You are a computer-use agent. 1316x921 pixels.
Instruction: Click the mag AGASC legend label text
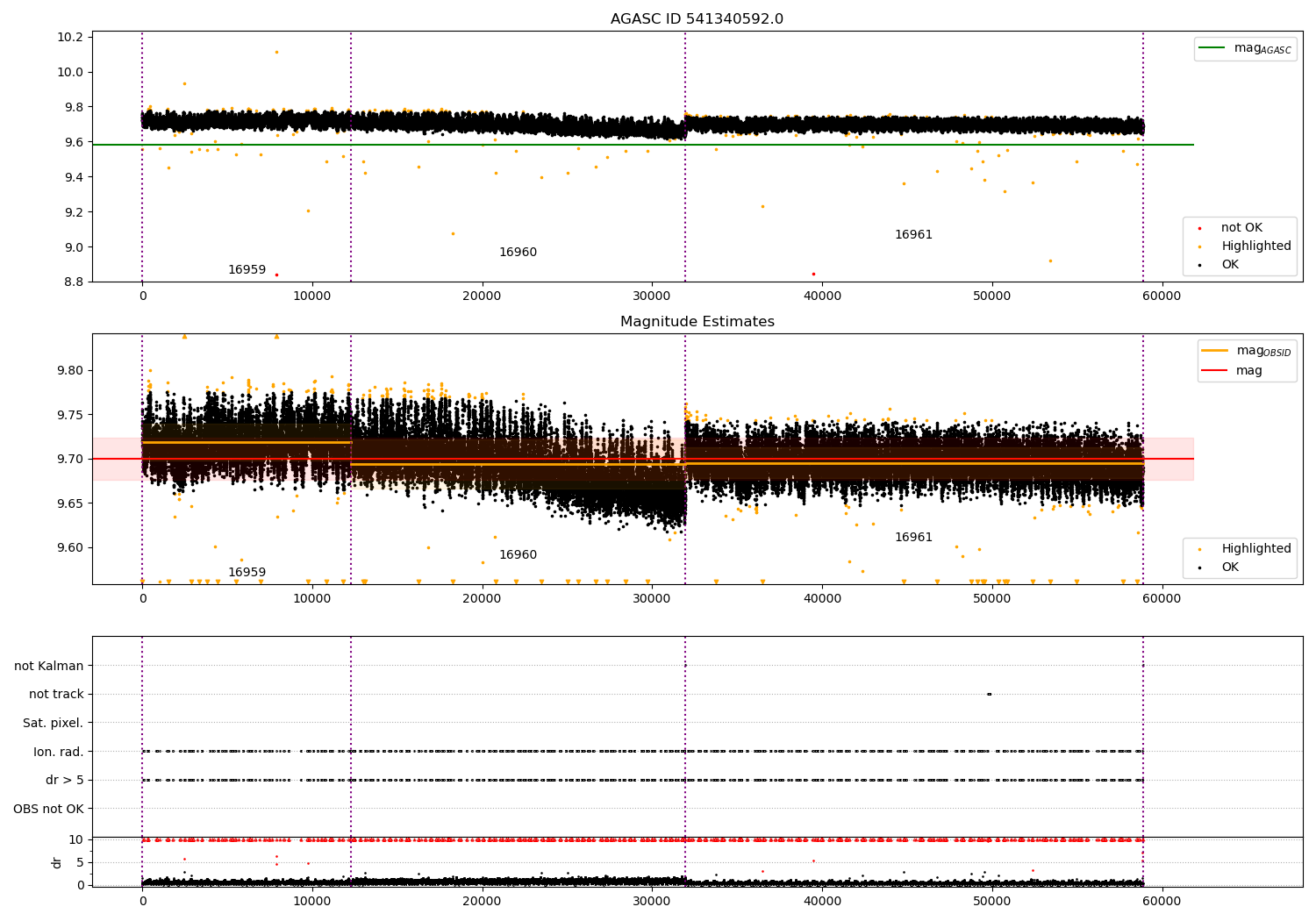tap(1262, 49)
